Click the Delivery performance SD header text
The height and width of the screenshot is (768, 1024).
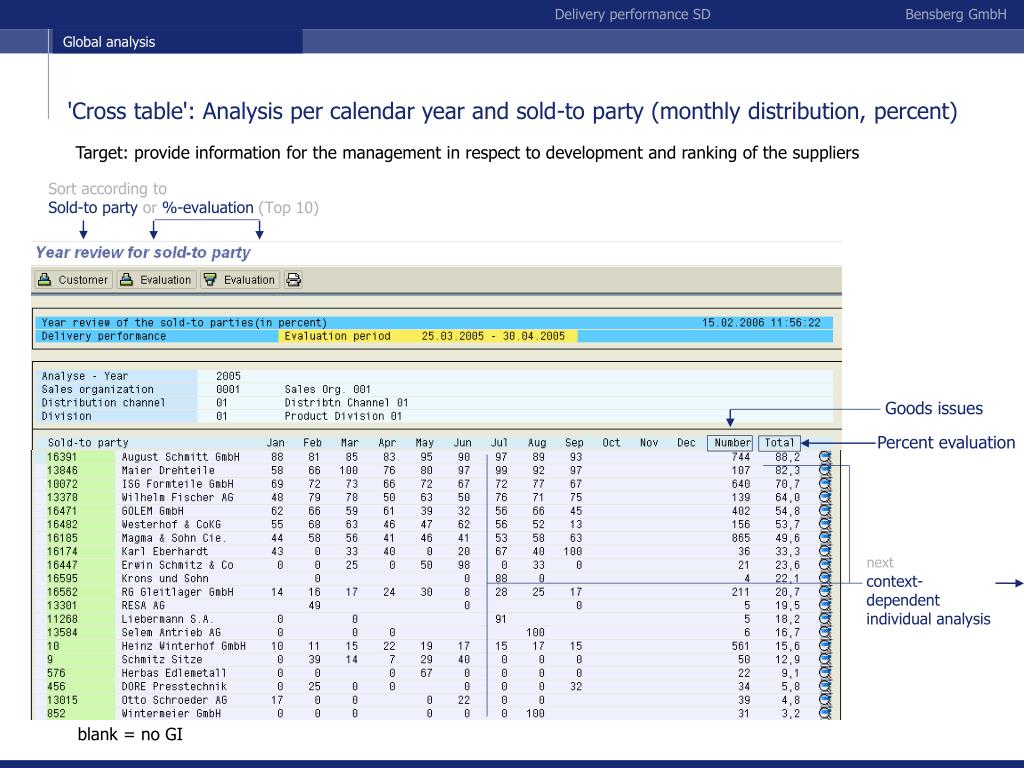[x=632, y=14]
